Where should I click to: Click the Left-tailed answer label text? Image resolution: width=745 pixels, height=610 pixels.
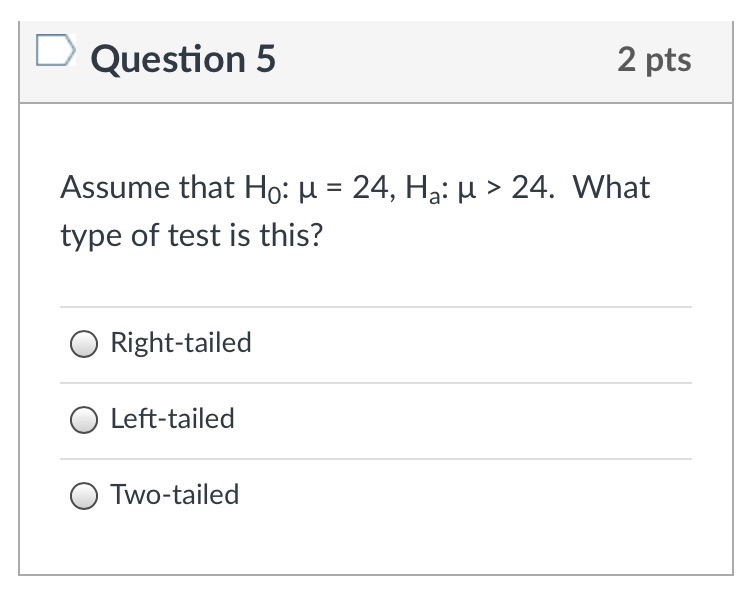(x=172, y=419)
